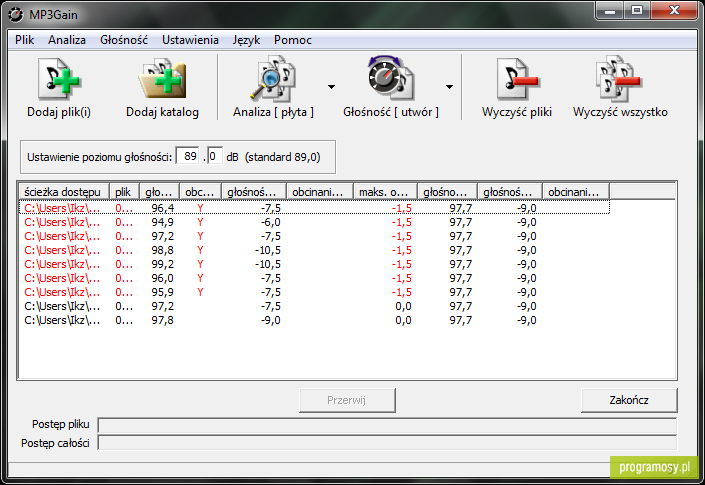
Task: Select the row with loudness 98,8
Action: pos(314,250)
